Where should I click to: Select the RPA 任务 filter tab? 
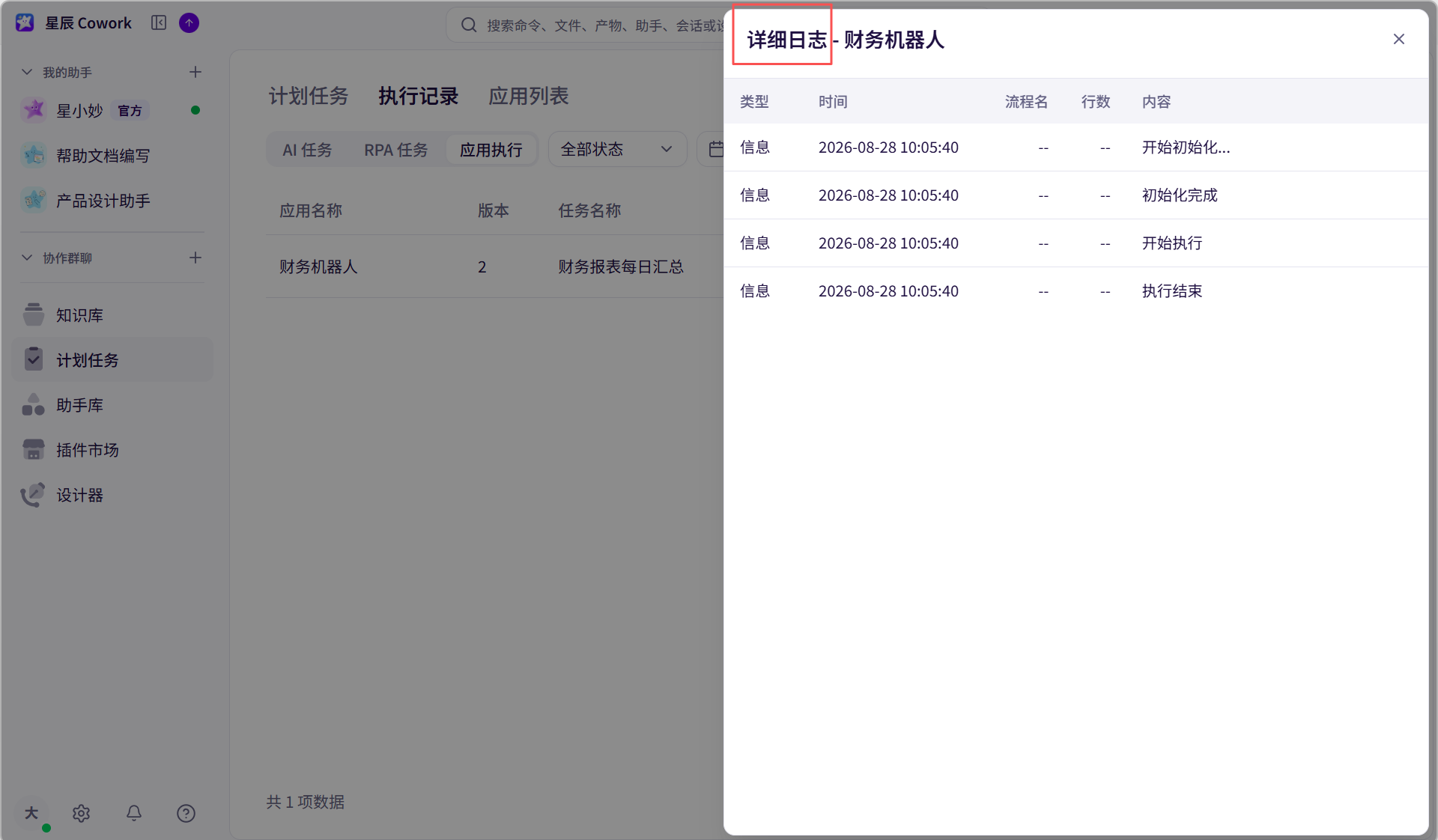[395, 150]
